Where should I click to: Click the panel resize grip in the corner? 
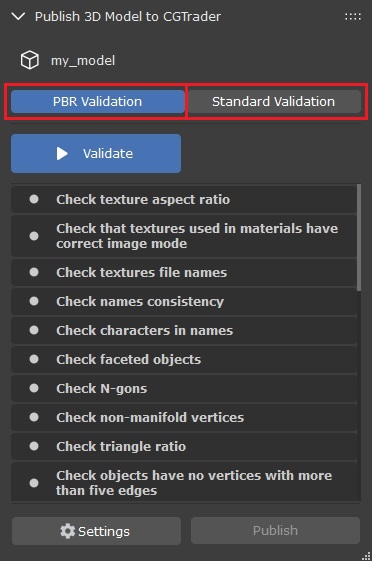coord(366,556)
